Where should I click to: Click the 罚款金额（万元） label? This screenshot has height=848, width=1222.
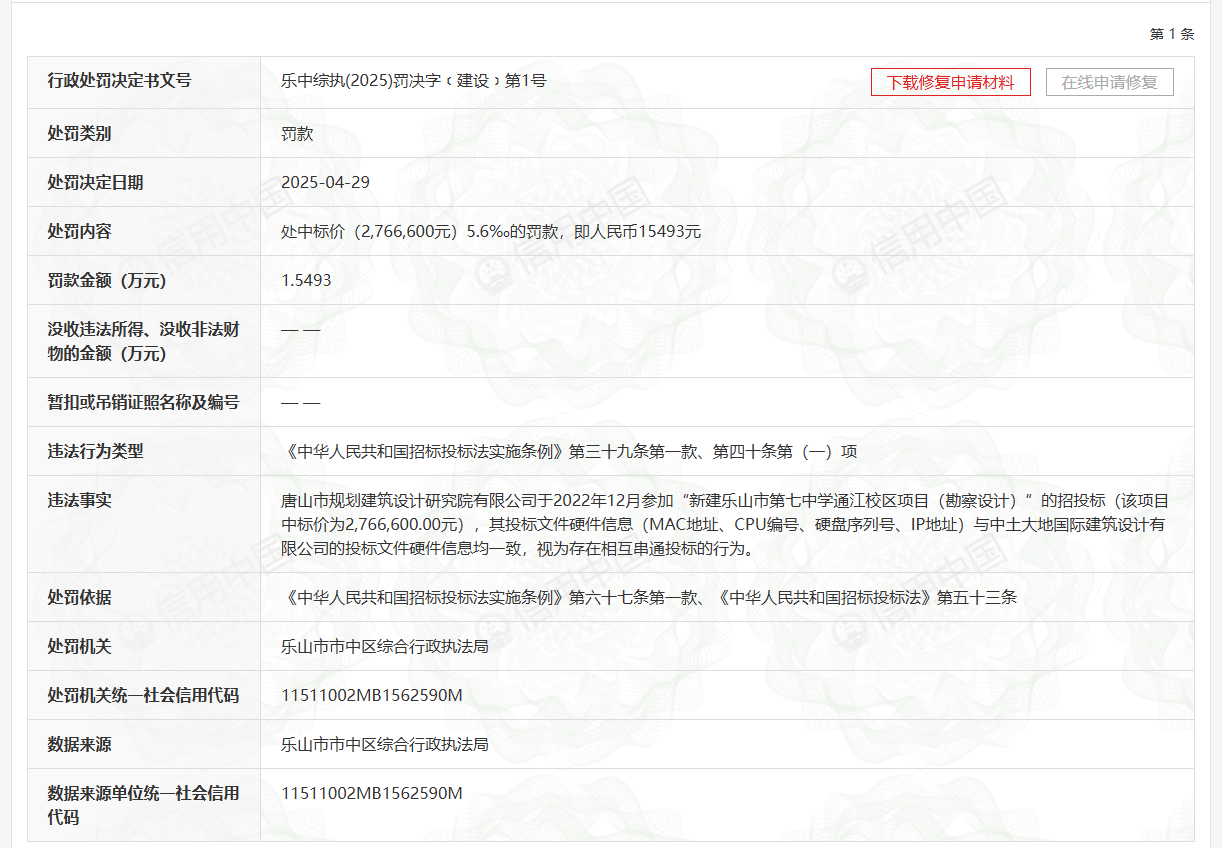pos(106,280)
